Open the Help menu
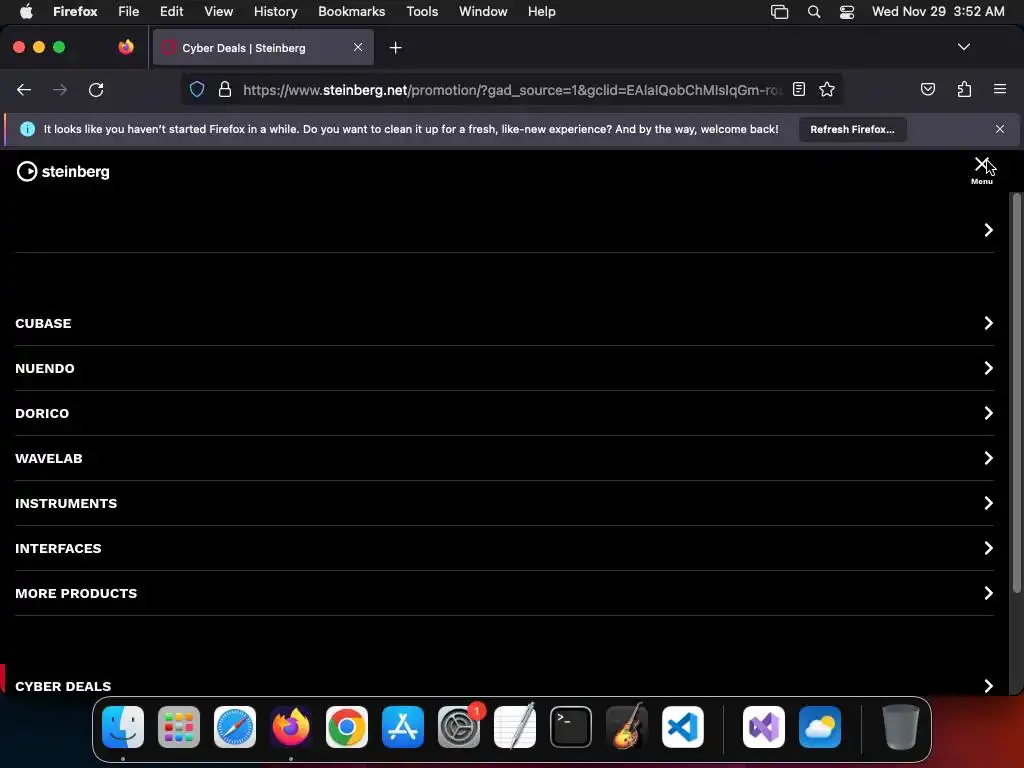Screen dimensions: 1024x768 pos(541,11)
